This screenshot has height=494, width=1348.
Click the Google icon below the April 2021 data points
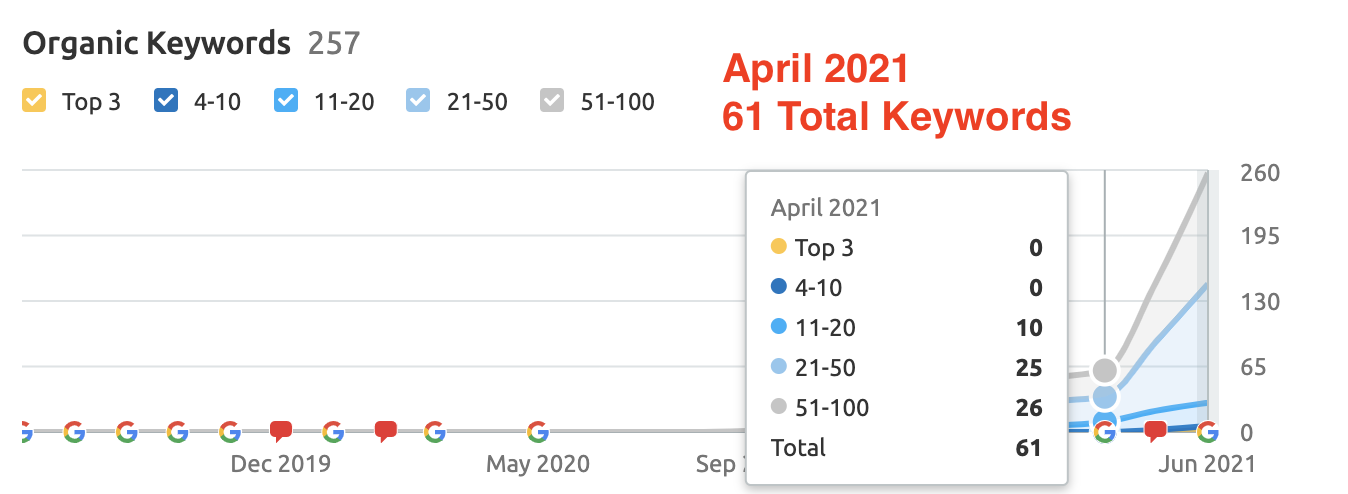pyautogui.click(x=1104, y=432)
